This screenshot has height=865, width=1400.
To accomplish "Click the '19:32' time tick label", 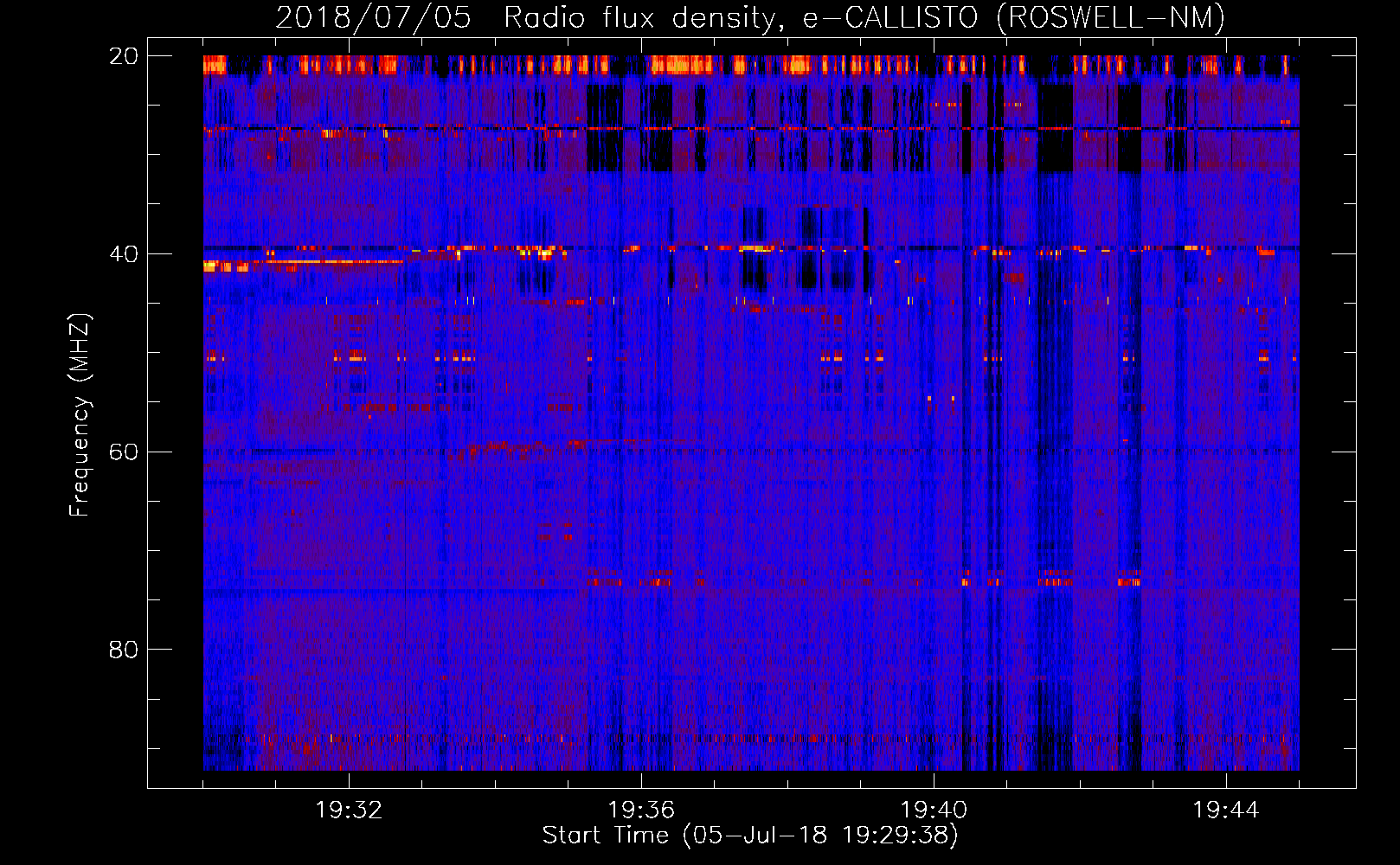I will click(349, 811).
